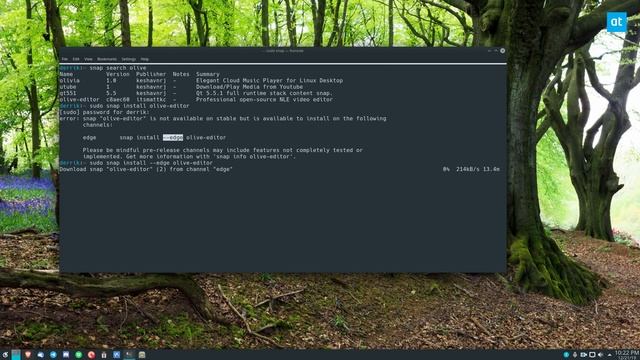This screenshot has height=360, width=640.
Task: Open the Help menu in Konsole
Action: point(144,59)
